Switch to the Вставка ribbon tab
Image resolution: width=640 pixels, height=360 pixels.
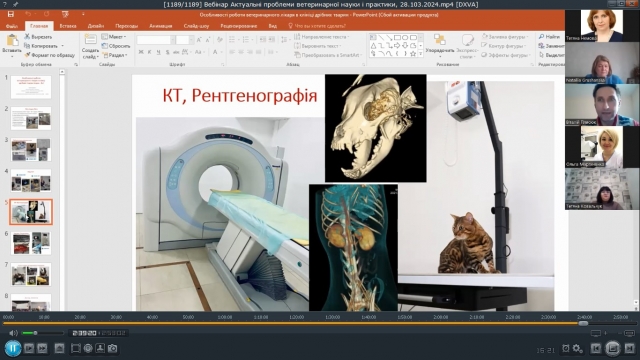click(x=68, y=26)
